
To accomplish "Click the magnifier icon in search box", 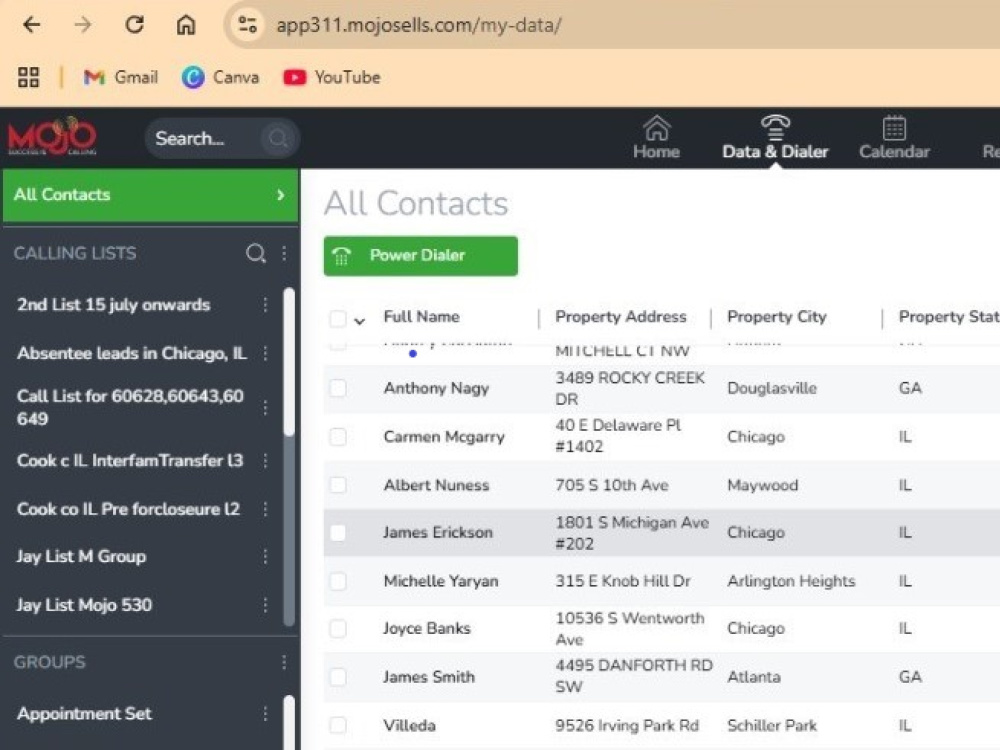I will [x=278, y=138].
